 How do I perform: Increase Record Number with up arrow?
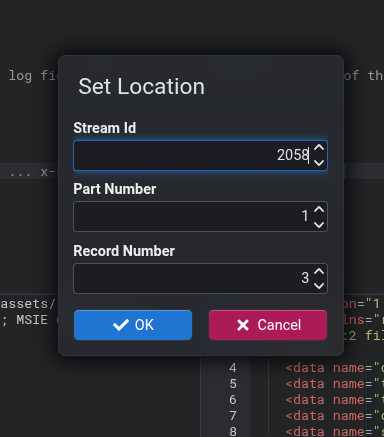319,271
